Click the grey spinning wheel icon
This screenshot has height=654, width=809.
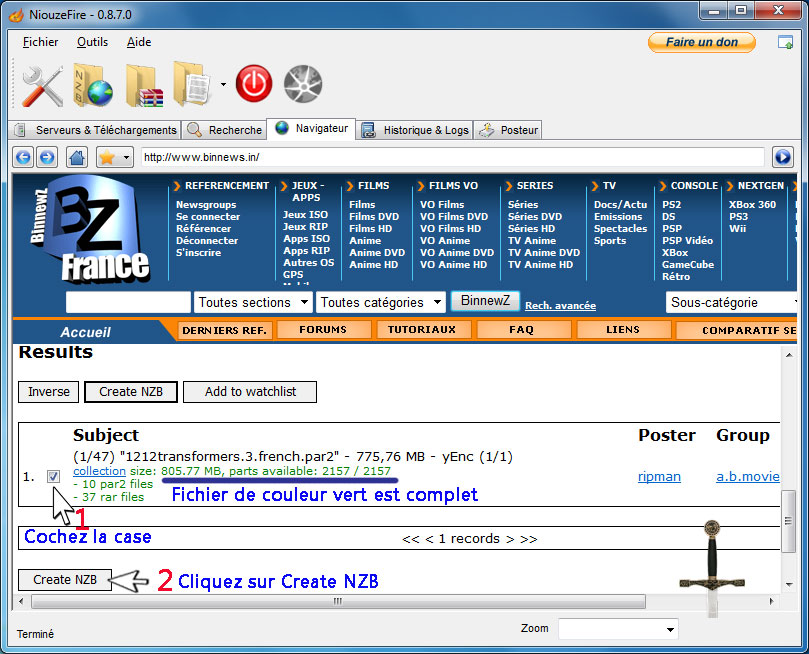303,84
